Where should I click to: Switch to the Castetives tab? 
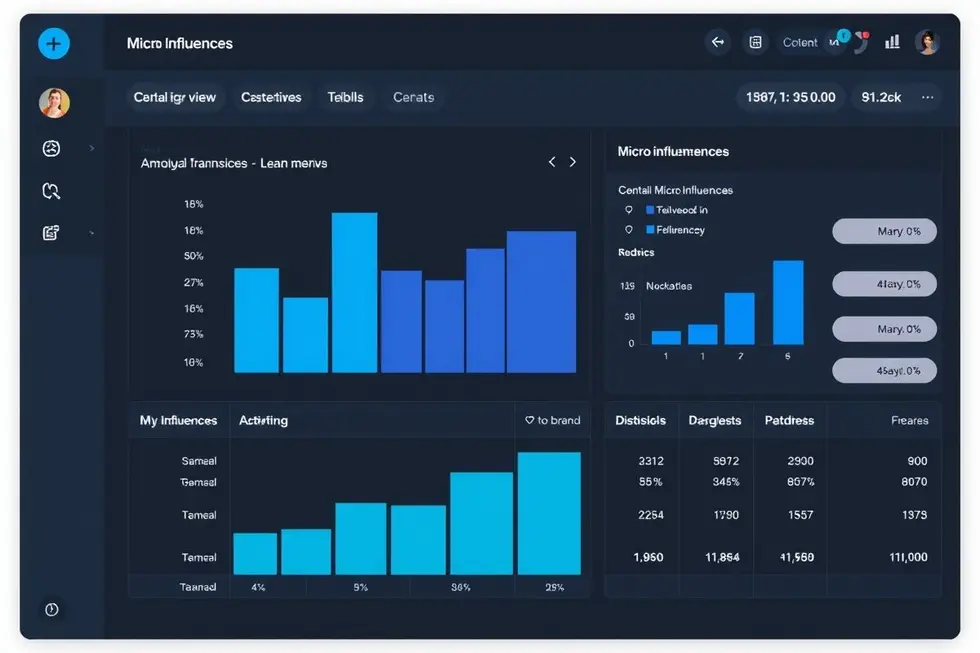(271, 97)
